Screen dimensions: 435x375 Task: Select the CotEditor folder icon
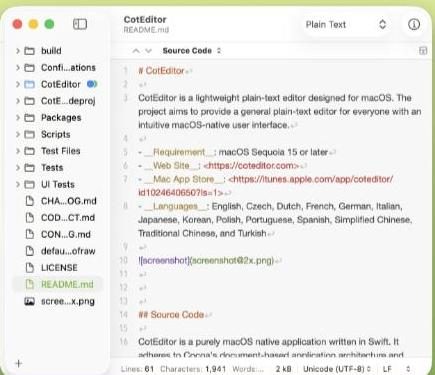30,84
